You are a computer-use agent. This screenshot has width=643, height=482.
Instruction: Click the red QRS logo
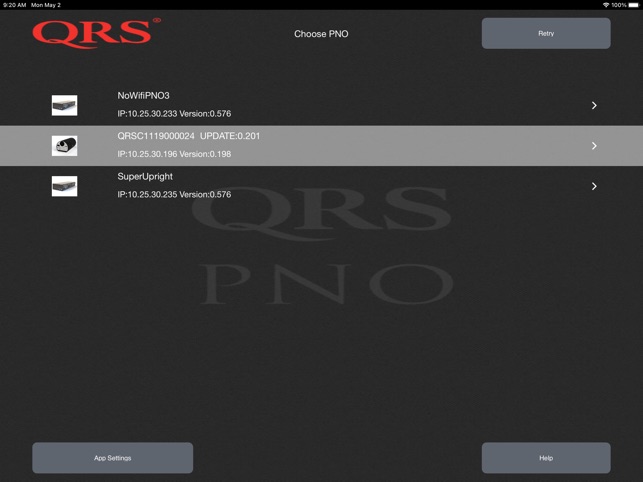(96, 33)
